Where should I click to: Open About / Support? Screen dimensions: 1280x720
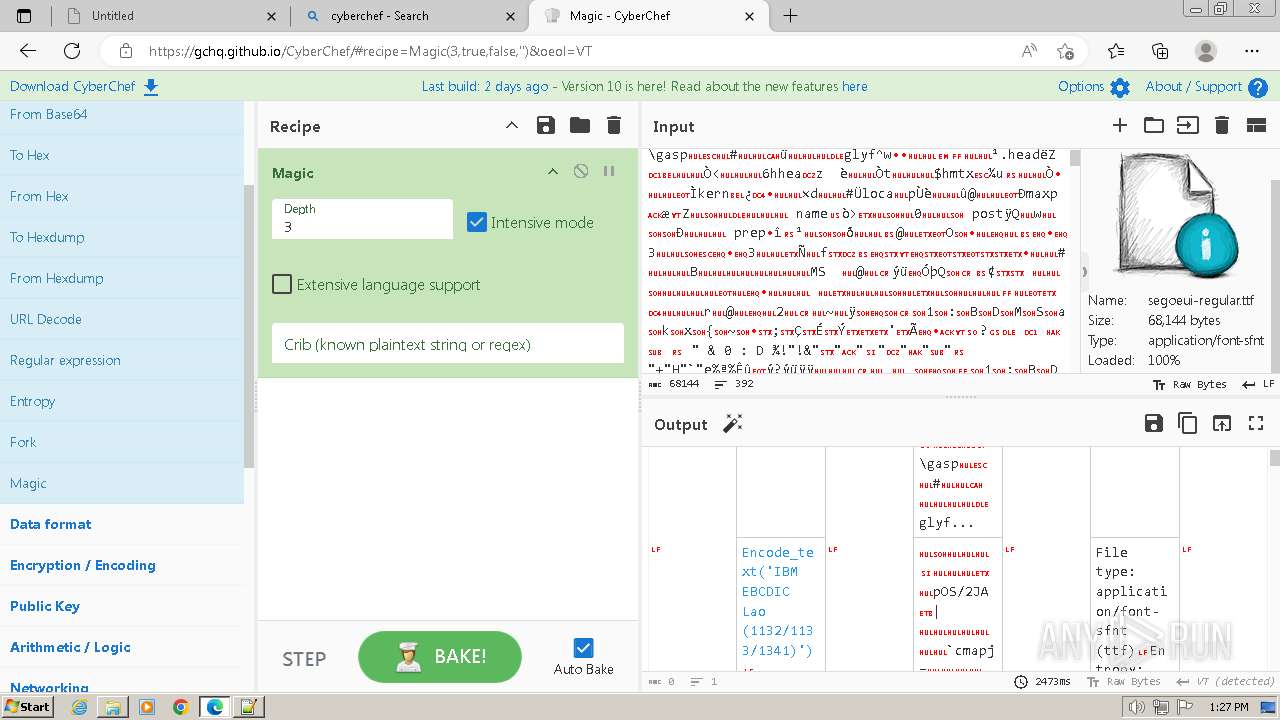tap(1207, 87)
